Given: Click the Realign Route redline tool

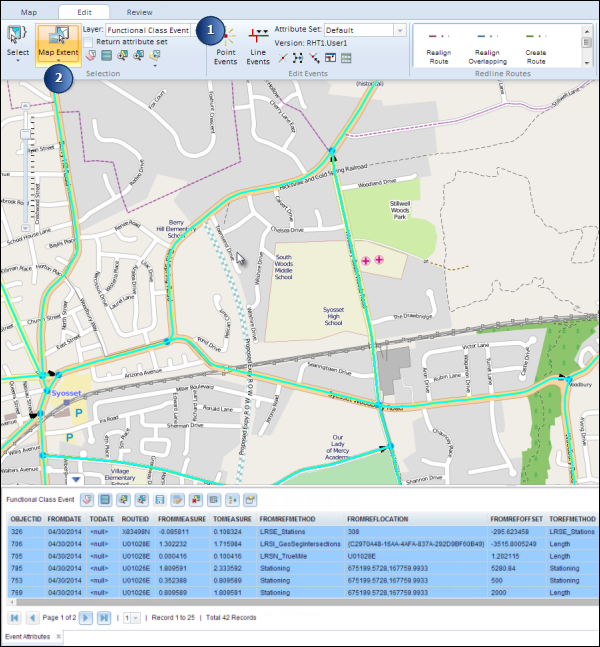Looking at the screenshot, I should point(439,49).
